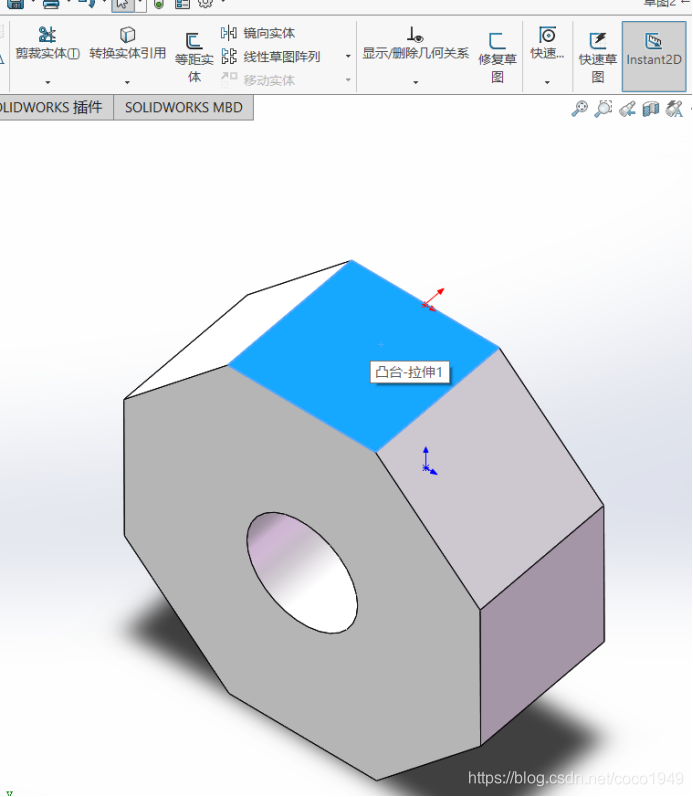
Task: Click Previous View icon
Action: click(627, 108)
